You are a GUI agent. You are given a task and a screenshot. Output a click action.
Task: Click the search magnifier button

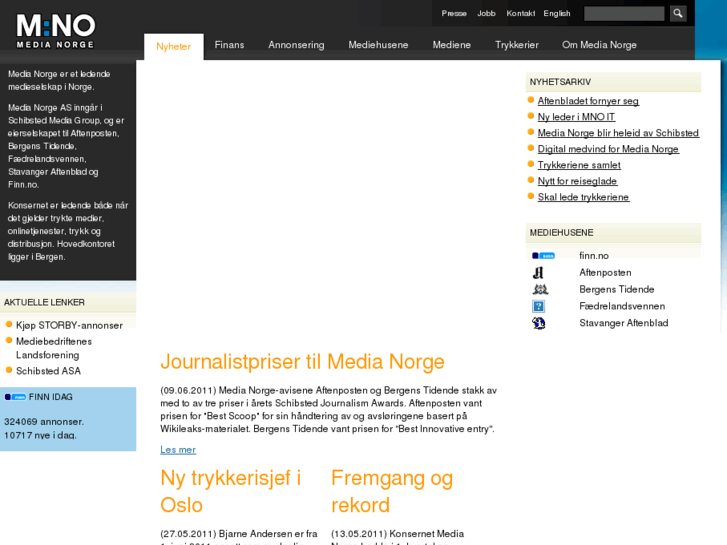678,13
